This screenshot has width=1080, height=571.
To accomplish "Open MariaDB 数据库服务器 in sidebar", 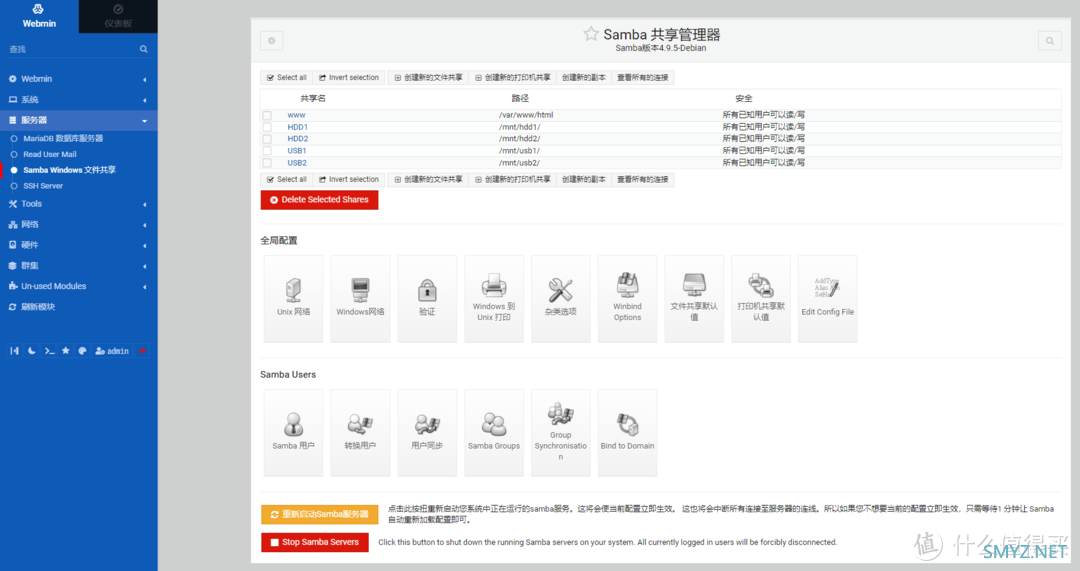I will click(x=63, y=138).
